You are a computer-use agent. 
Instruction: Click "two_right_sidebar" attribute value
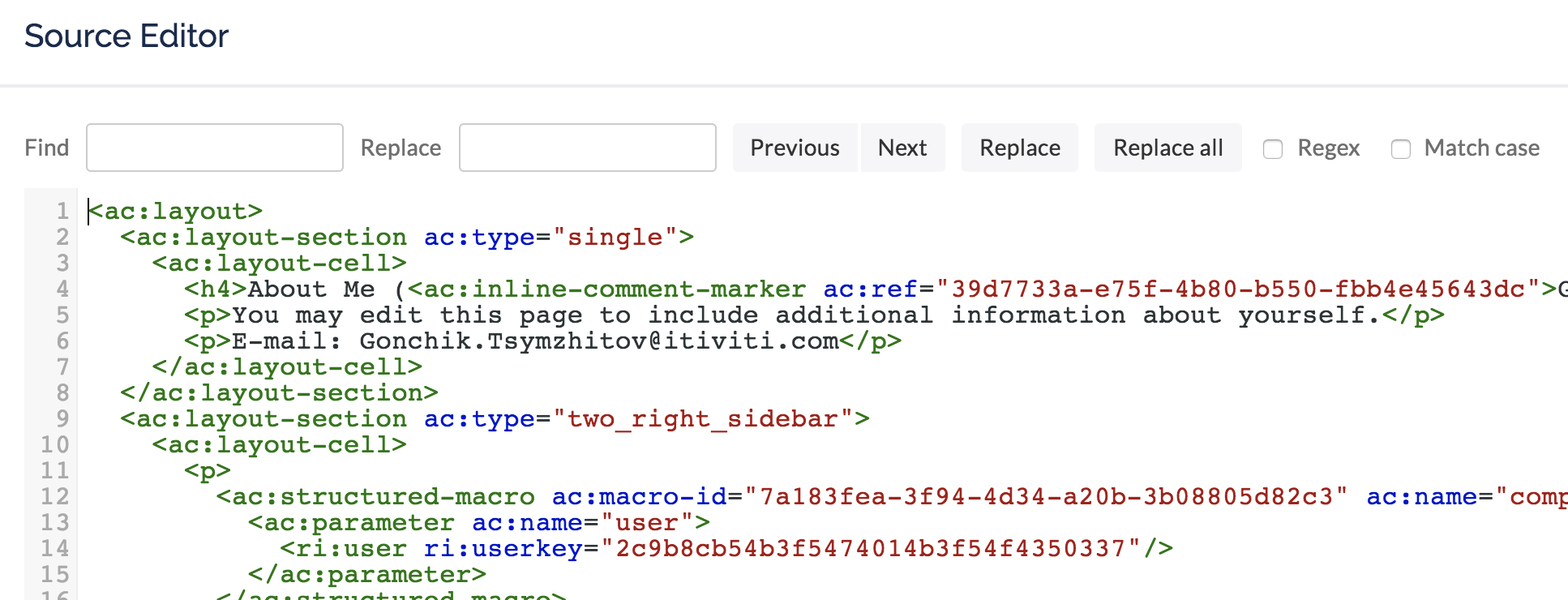click(703, 418)
